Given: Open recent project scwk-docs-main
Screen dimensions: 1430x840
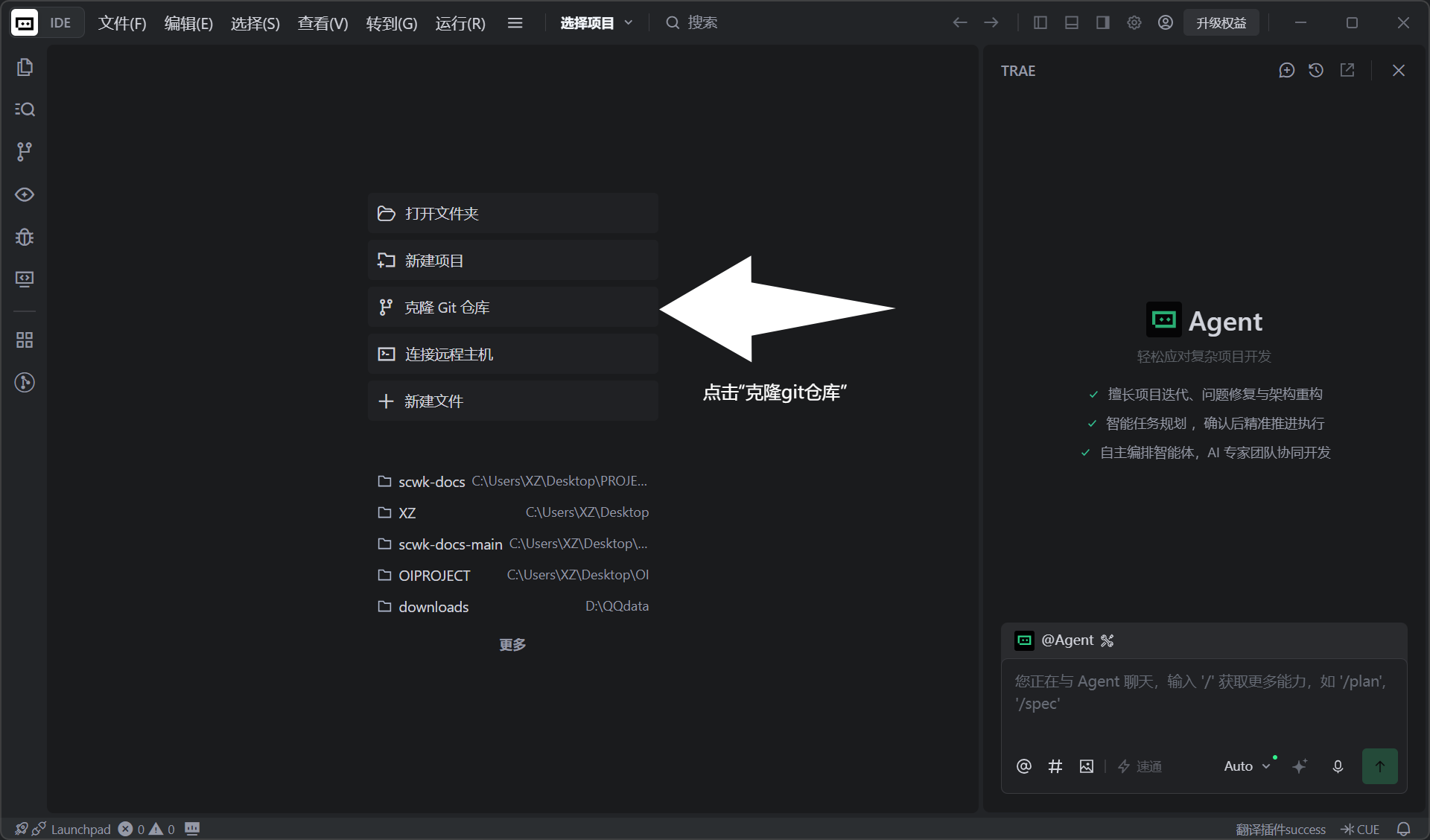Looking at the screenshot, I should [513, 544].
